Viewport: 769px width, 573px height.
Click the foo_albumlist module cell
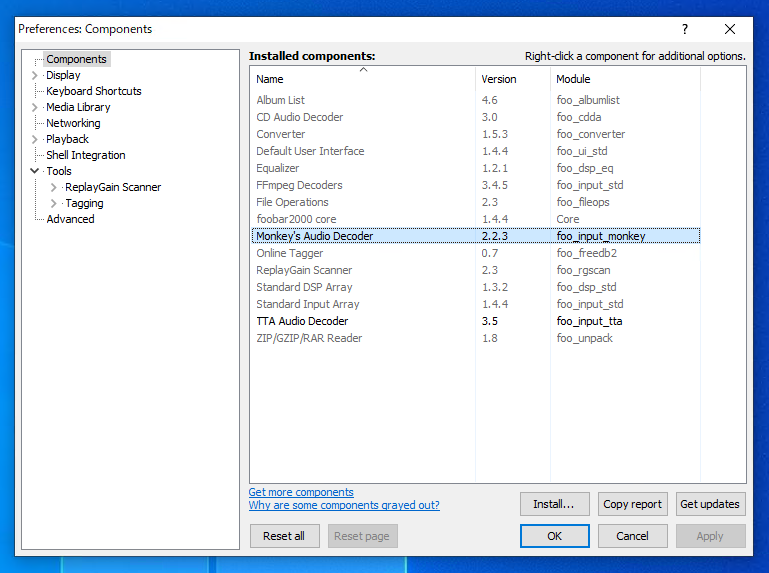pyautogui.click(x=588, y=100)
